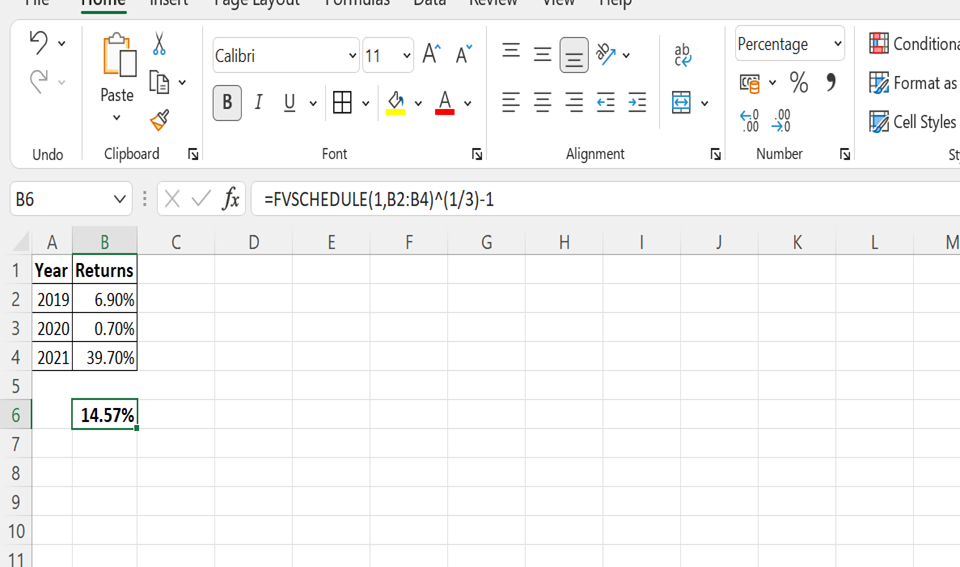Open the Clipboard dialog launcher
The height and width of the screenshot is (567, 960).
[193, 154]
